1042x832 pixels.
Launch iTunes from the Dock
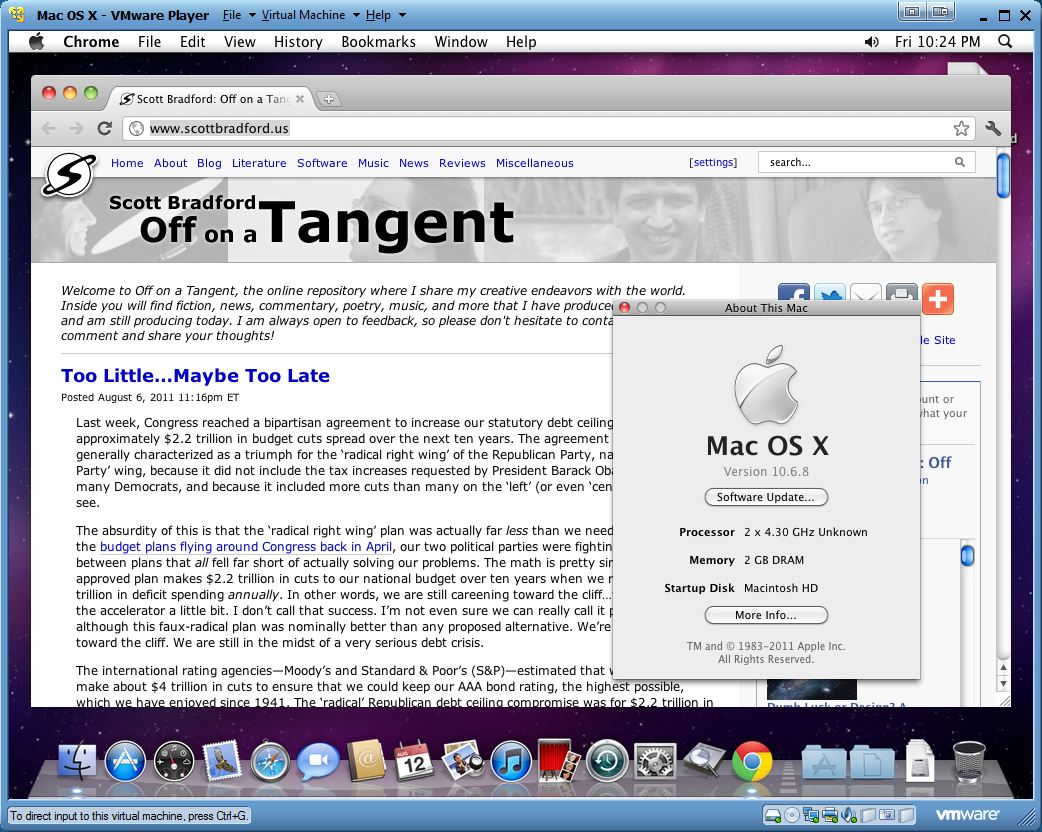511,762
